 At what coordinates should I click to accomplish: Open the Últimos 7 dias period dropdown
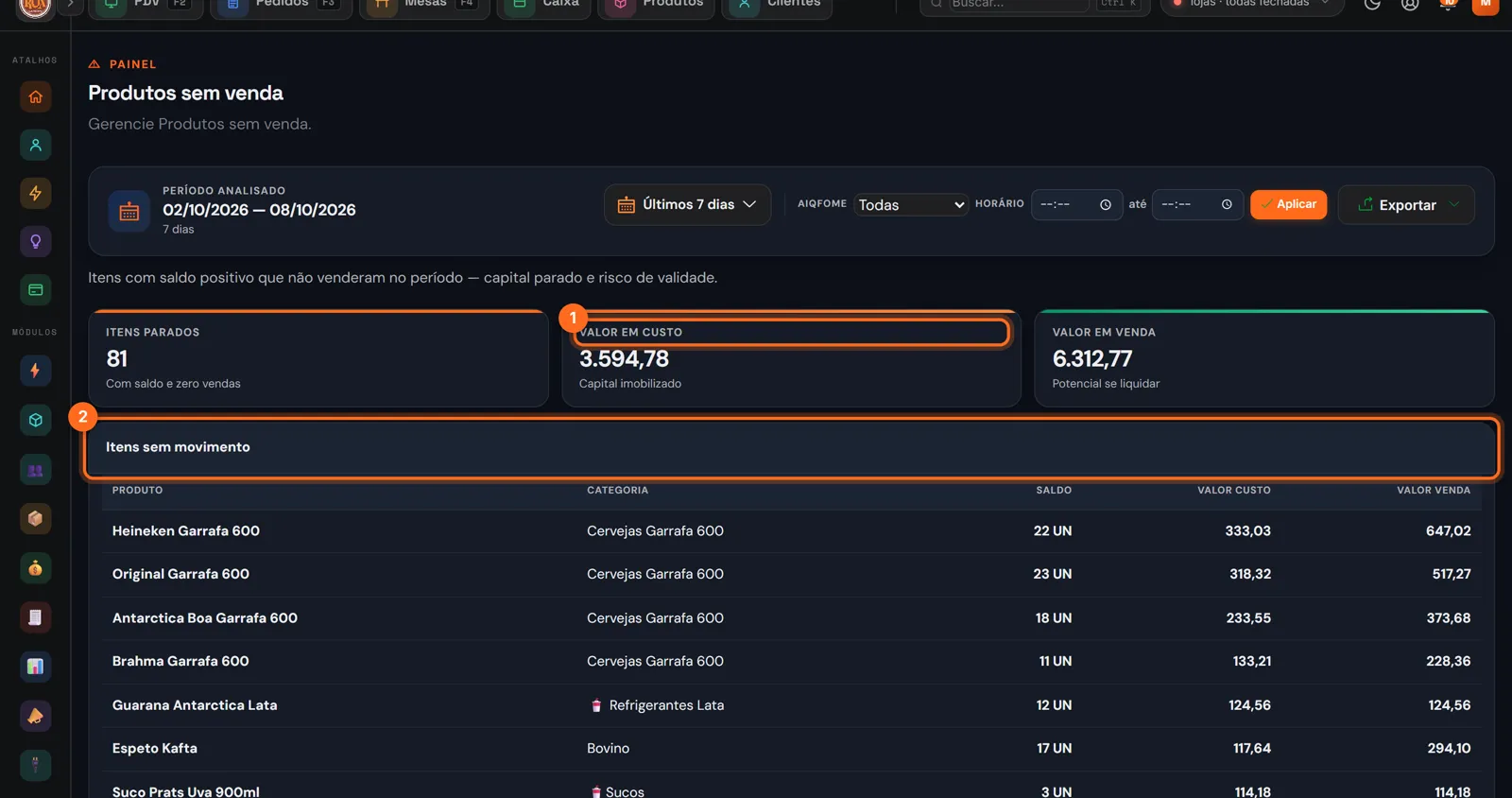(687, 204)
